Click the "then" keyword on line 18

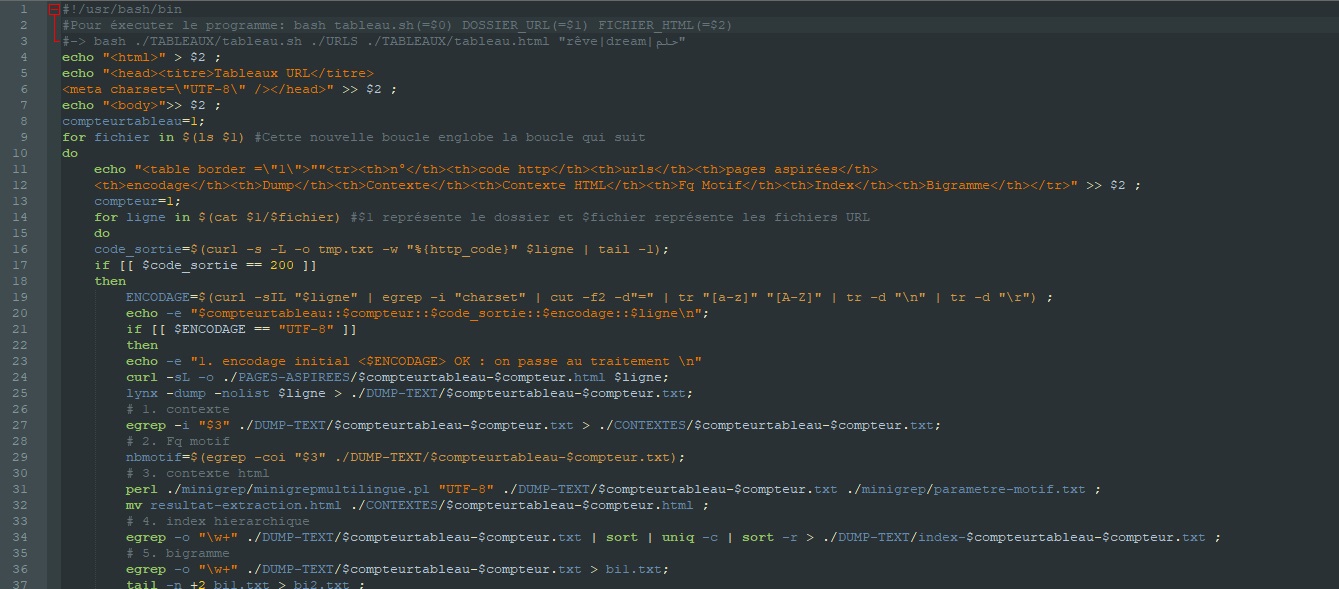[x=110, y=281]
